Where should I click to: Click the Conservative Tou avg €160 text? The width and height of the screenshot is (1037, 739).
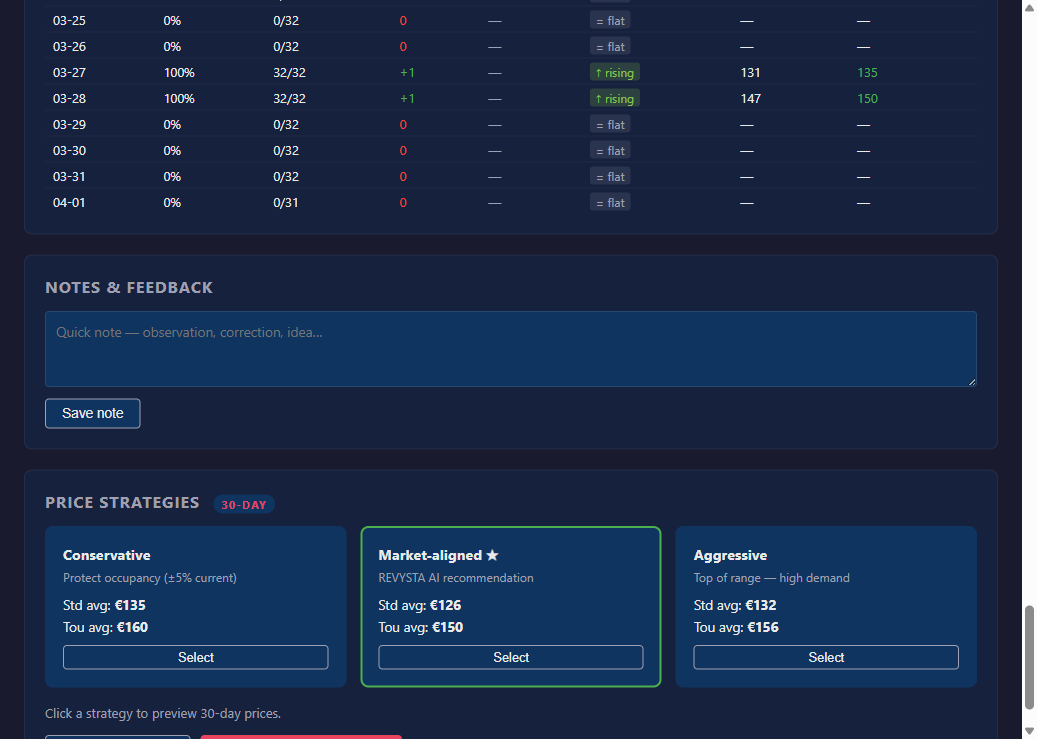tap(105, 627)
